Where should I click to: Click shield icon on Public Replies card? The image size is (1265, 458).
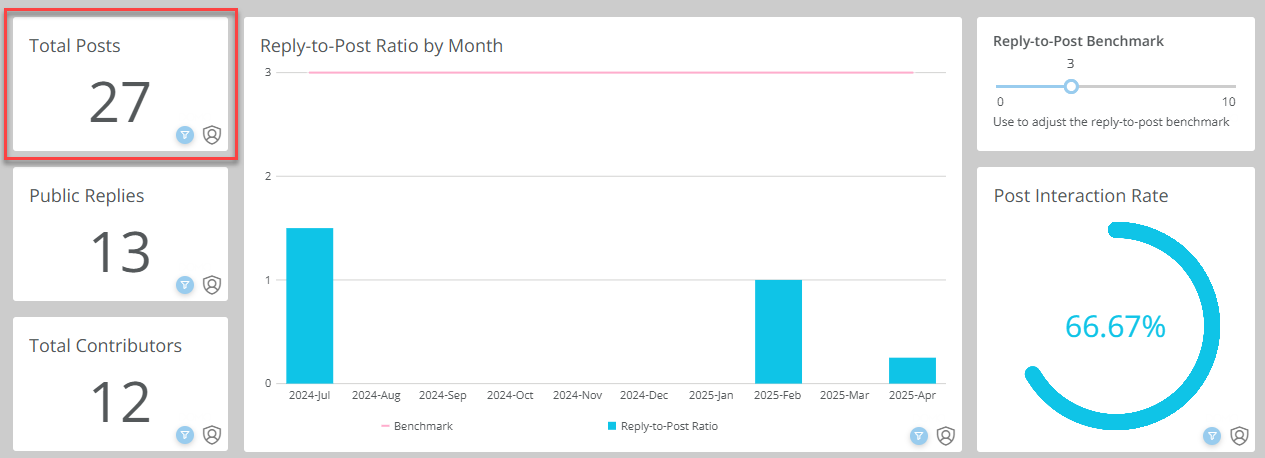pyautogui.click(x=211, y=285)
